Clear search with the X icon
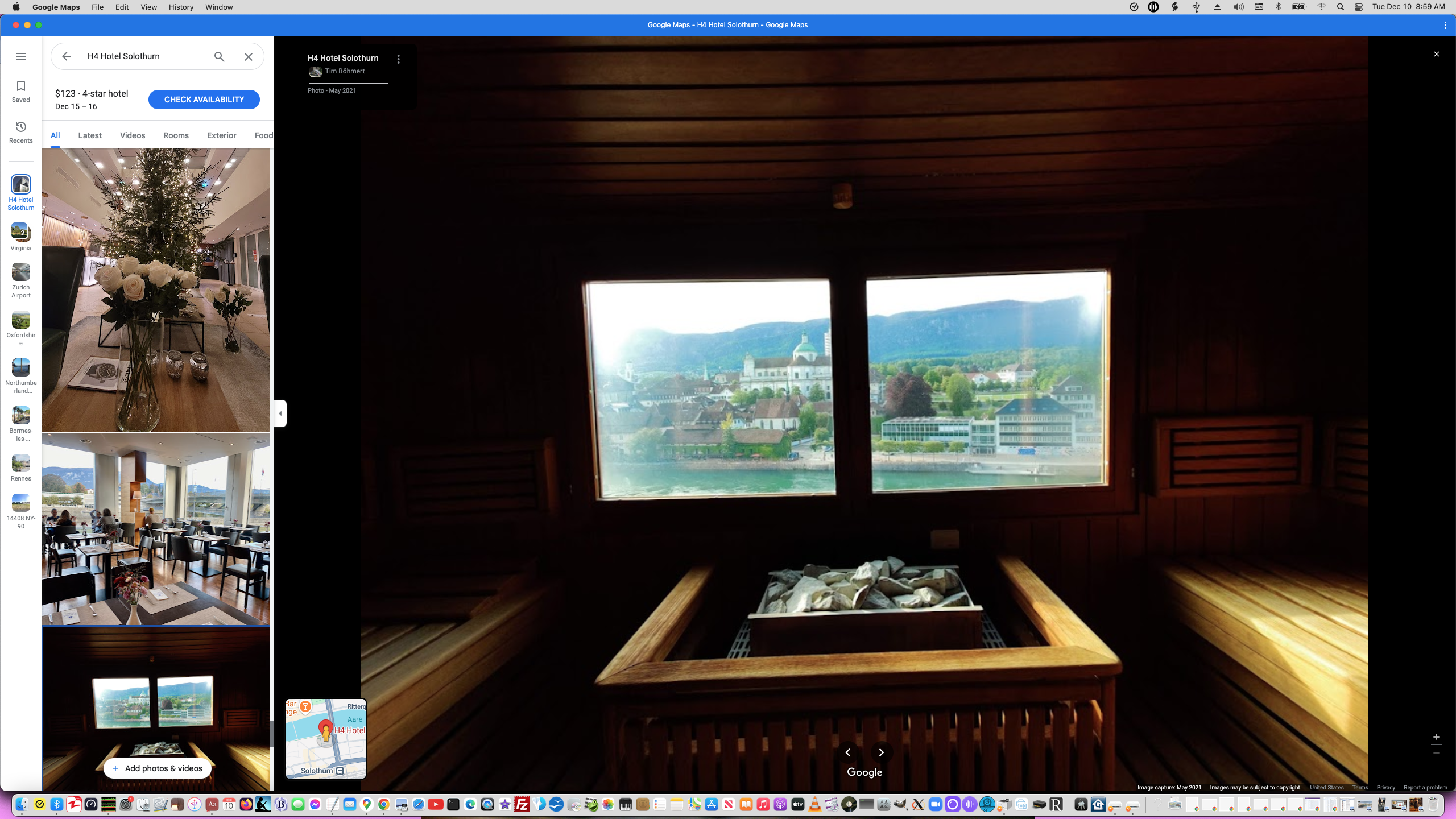1456x819 pixels. (249, 56)
